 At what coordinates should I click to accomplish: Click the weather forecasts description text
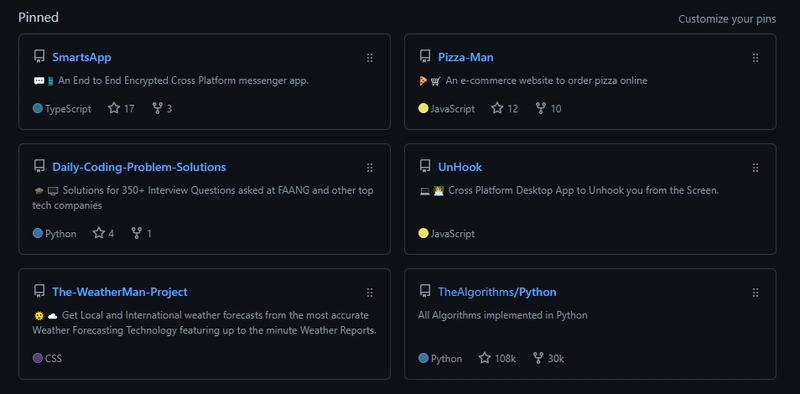click(x=205, y=323)
